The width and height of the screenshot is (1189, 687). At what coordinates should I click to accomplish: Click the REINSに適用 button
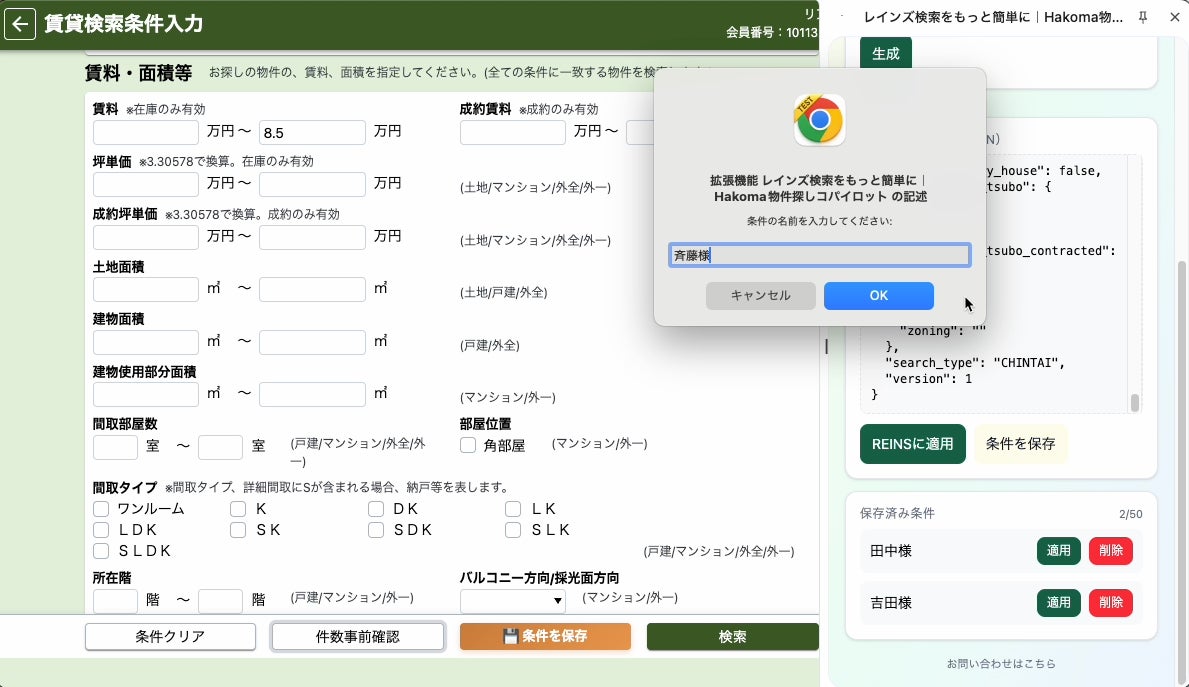912,444
